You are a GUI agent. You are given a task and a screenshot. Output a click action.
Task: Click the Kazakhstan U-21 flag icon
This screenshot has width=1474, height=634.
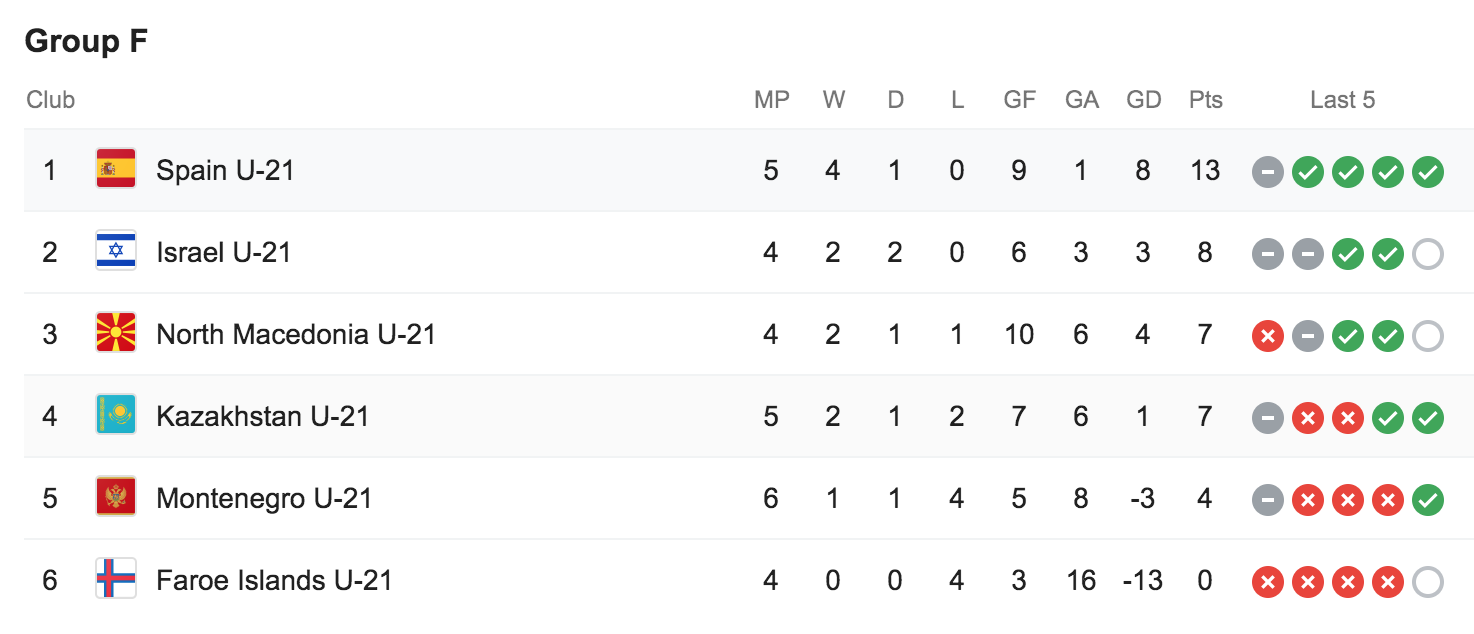(x=116, y=416)
